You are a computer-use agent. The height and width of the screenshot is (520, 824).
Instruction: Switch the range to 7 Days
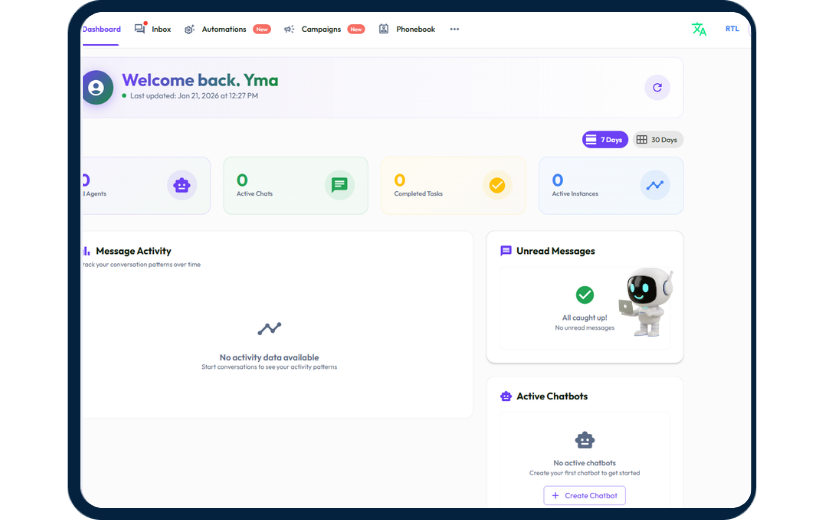point(605,140)
